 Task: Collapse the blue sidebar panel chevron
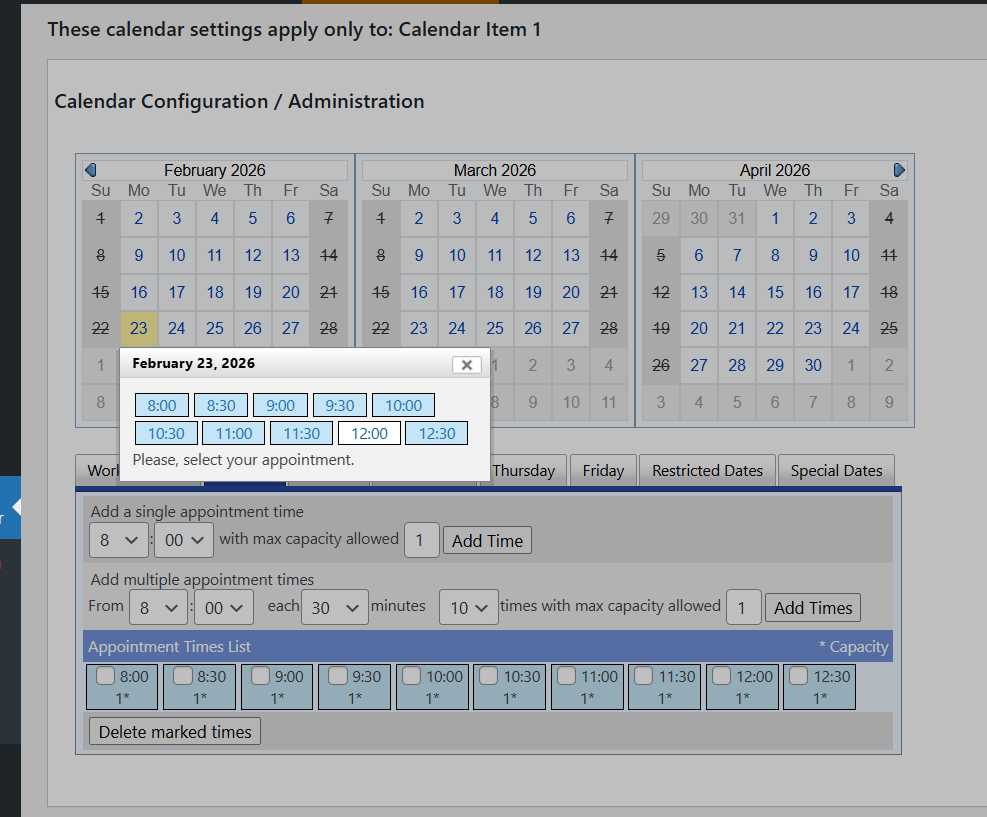14,508
